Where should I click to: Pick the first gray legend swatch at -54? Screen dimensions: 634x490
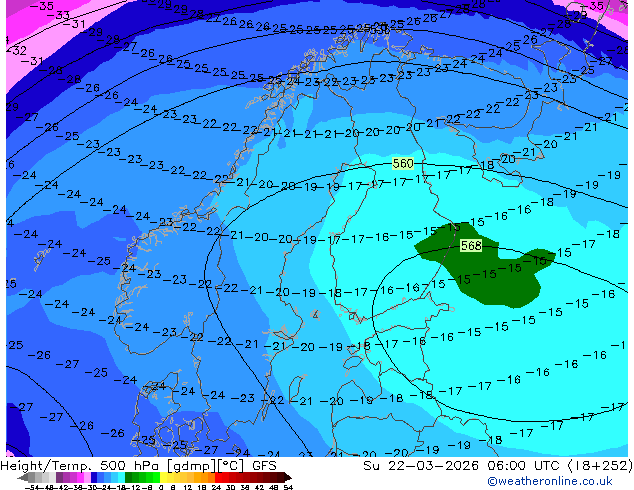tap(32, 477)
